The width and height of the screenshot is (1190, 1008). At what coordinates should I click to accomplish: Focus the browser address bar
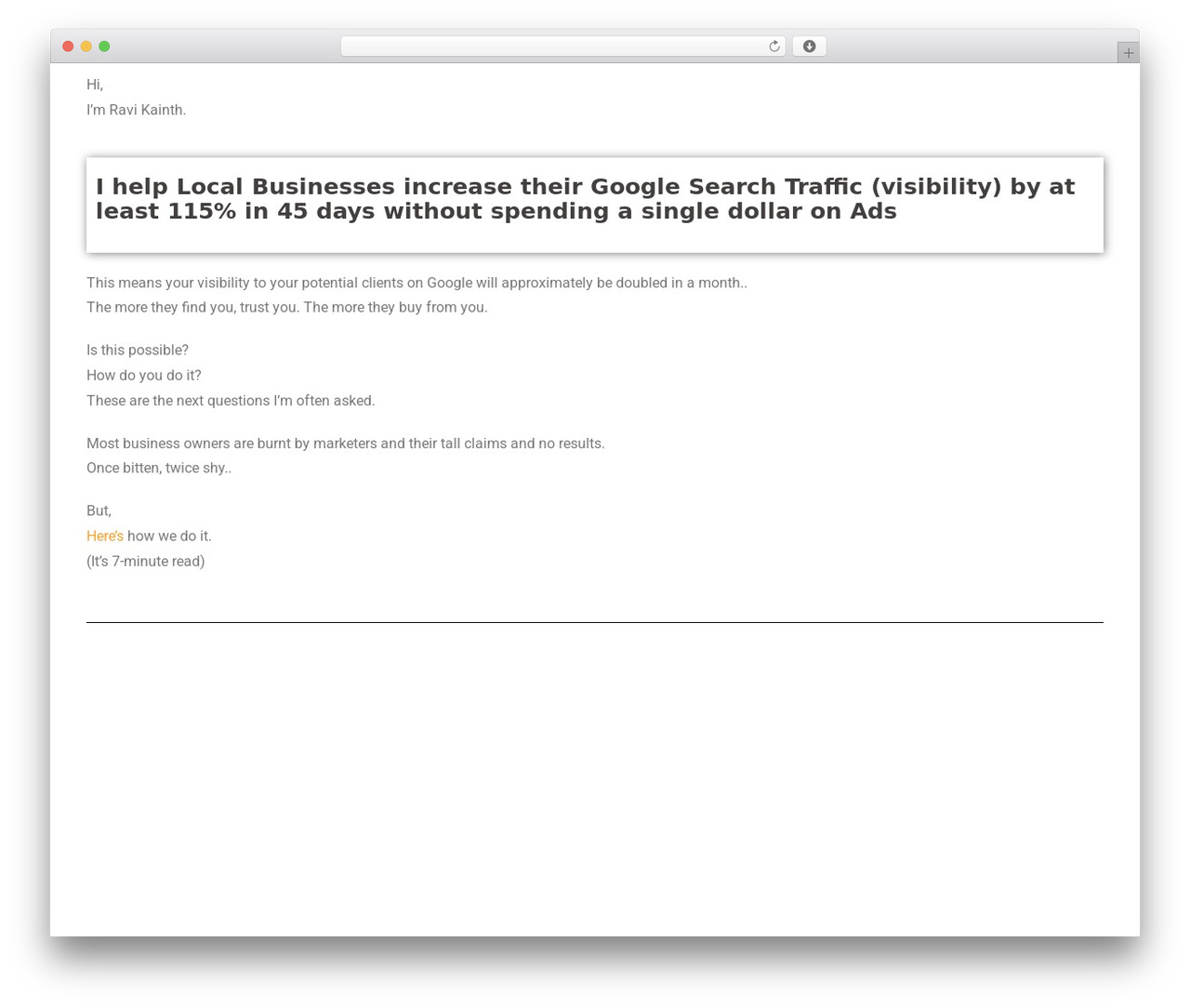(x=562, y=46)
